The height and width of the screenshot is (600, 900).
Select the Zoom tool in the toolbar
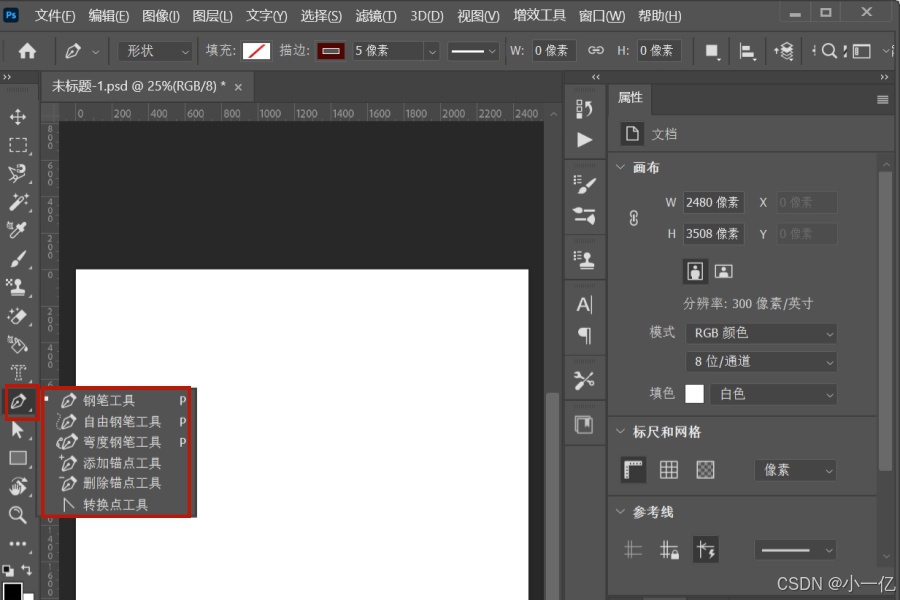[18, 514]
